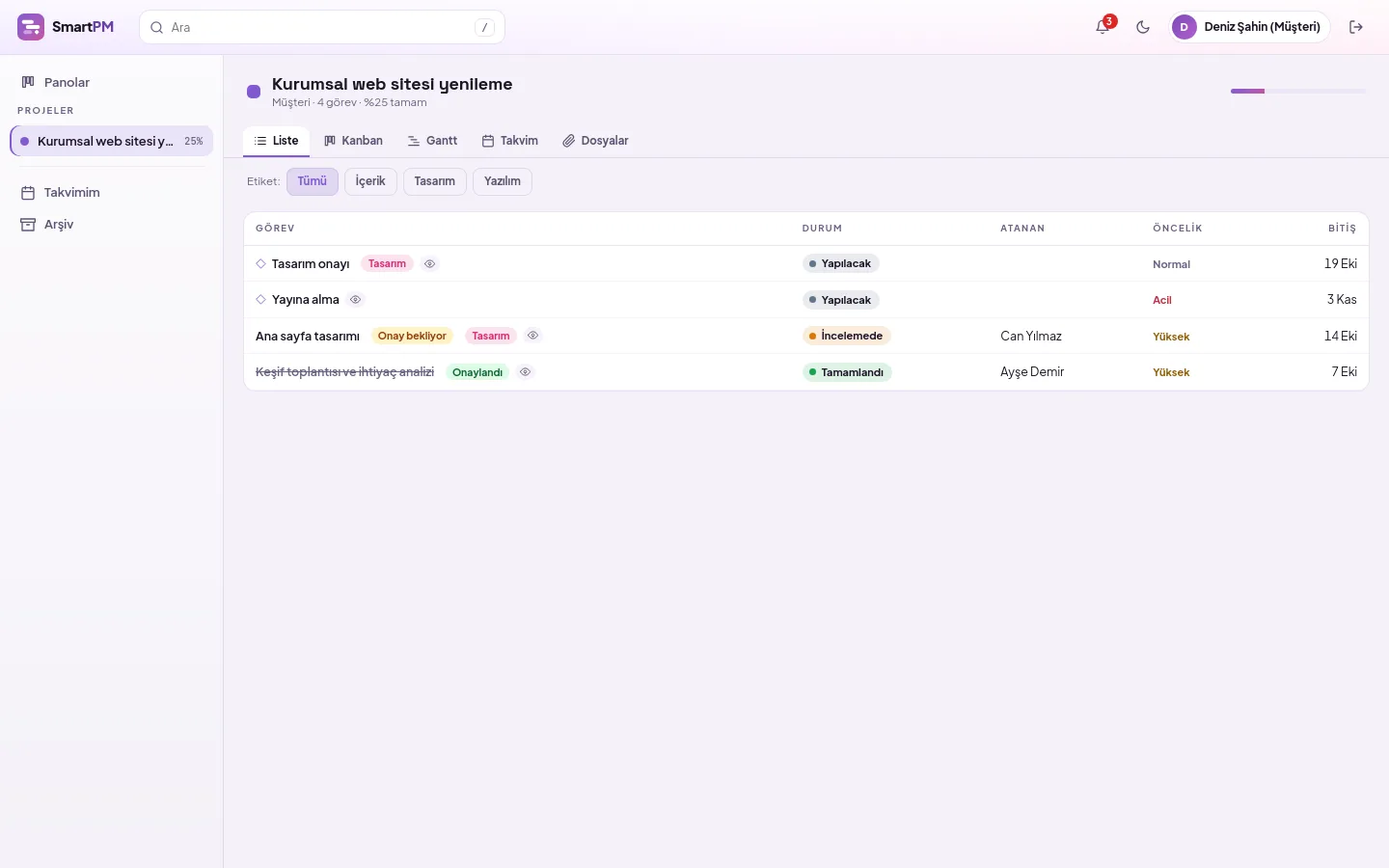Click the ÖNCELİK column header
The width and height of the screenshot is (1389, 868).
pos(1178,229)
